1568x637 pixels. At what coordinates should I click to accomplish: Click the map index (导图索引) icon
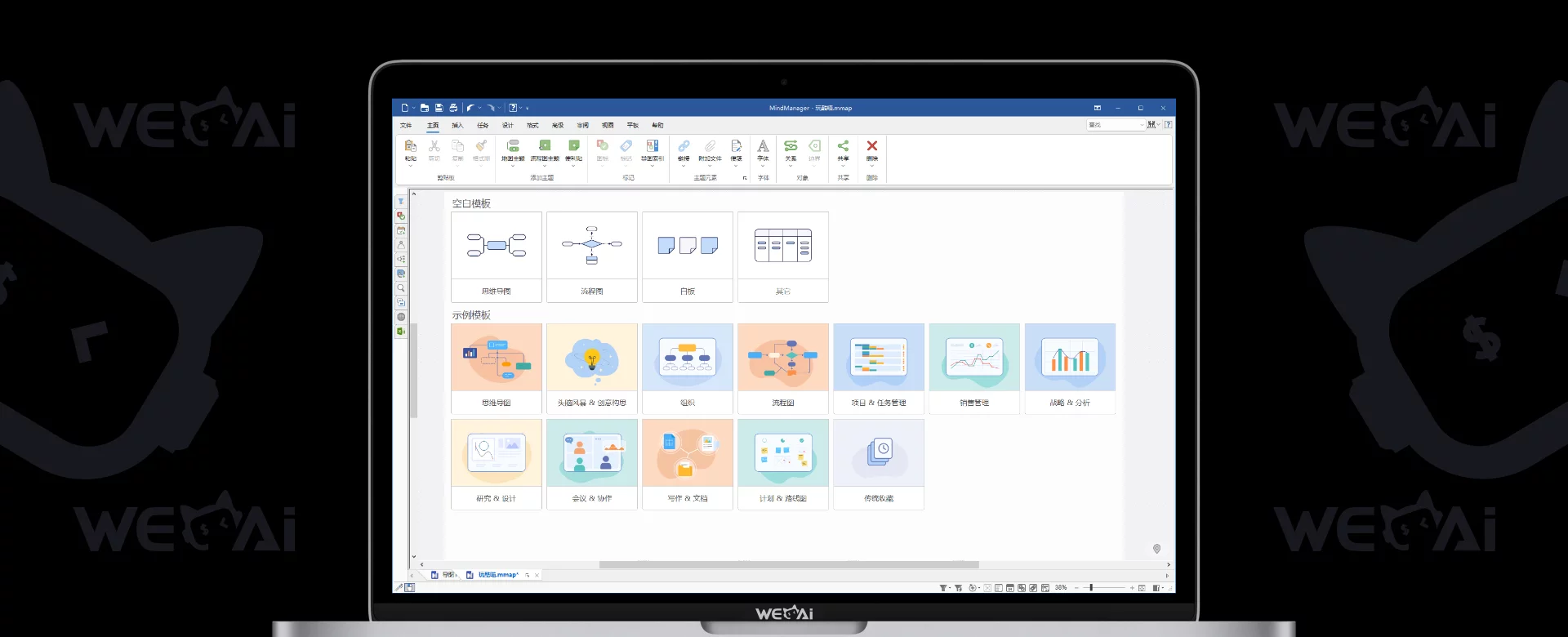pyautogui.click(x=653, y=146)
